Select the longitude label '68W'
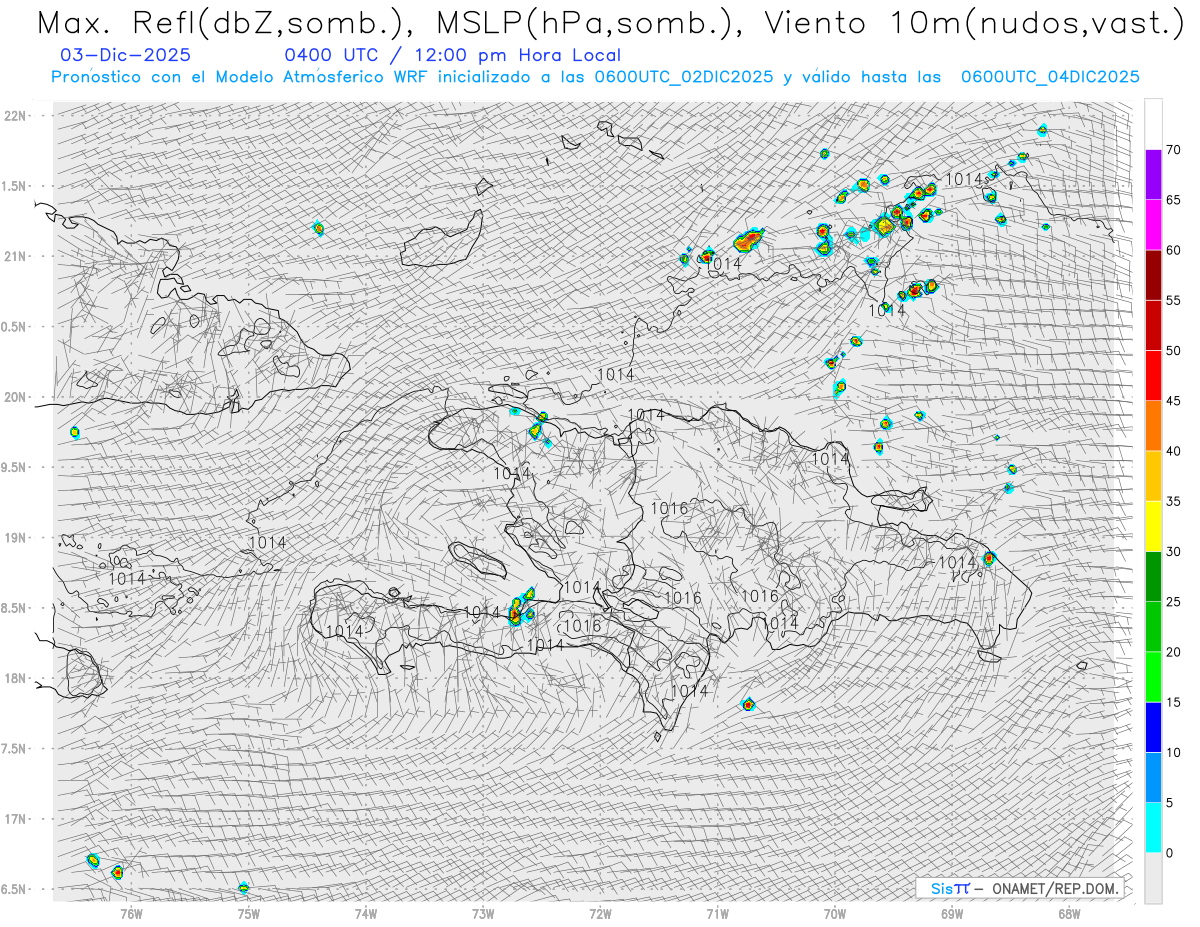 click(x=1069, y=912)
